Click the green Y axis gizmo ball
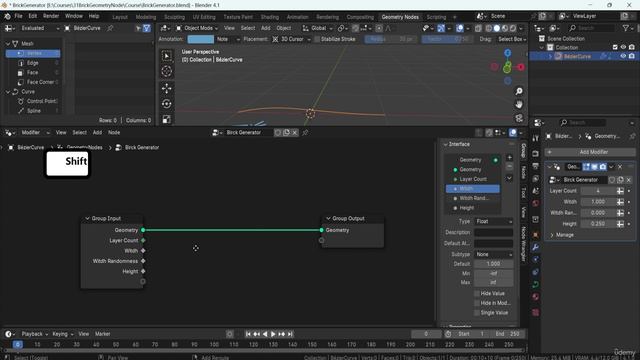The image size is (640, 360). 507,68
